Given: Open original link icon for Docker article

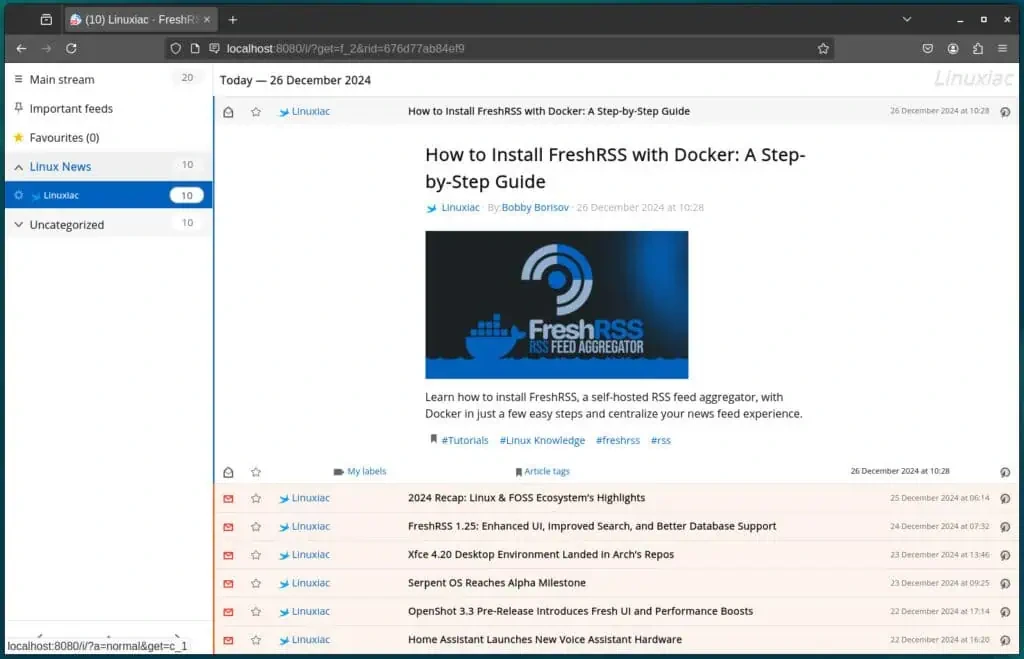Looking at the screenshot, I should coord(1005,112).
